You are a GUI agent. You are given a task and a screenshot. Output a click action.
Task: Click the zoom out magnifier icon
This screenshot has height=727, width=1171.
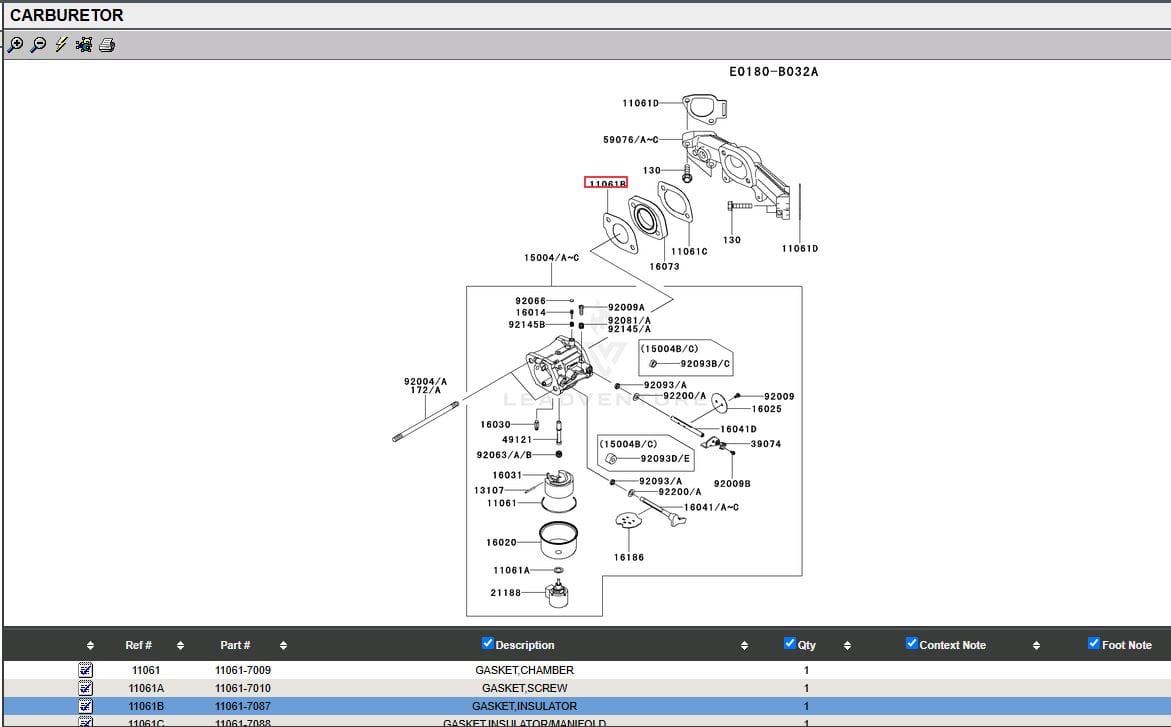pos(38,45)
